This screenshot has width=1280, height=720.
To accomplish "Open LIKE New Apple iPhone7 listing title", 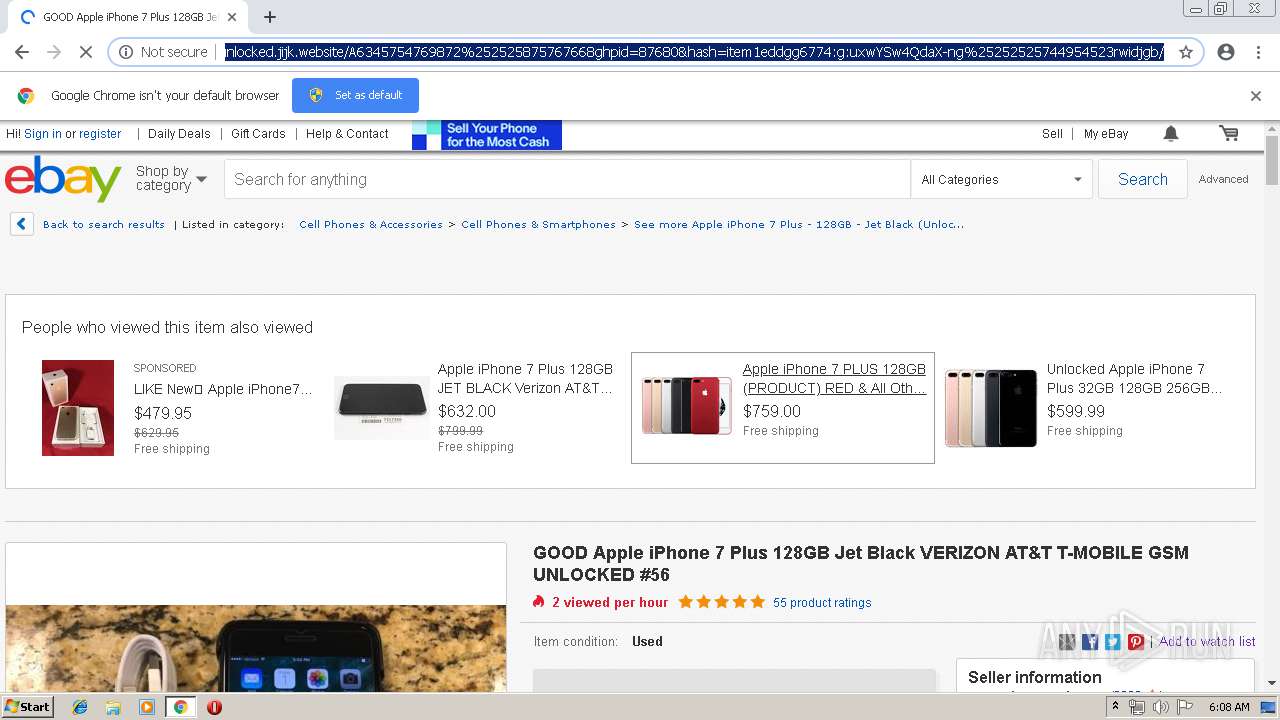I will [x=223, y=389].
